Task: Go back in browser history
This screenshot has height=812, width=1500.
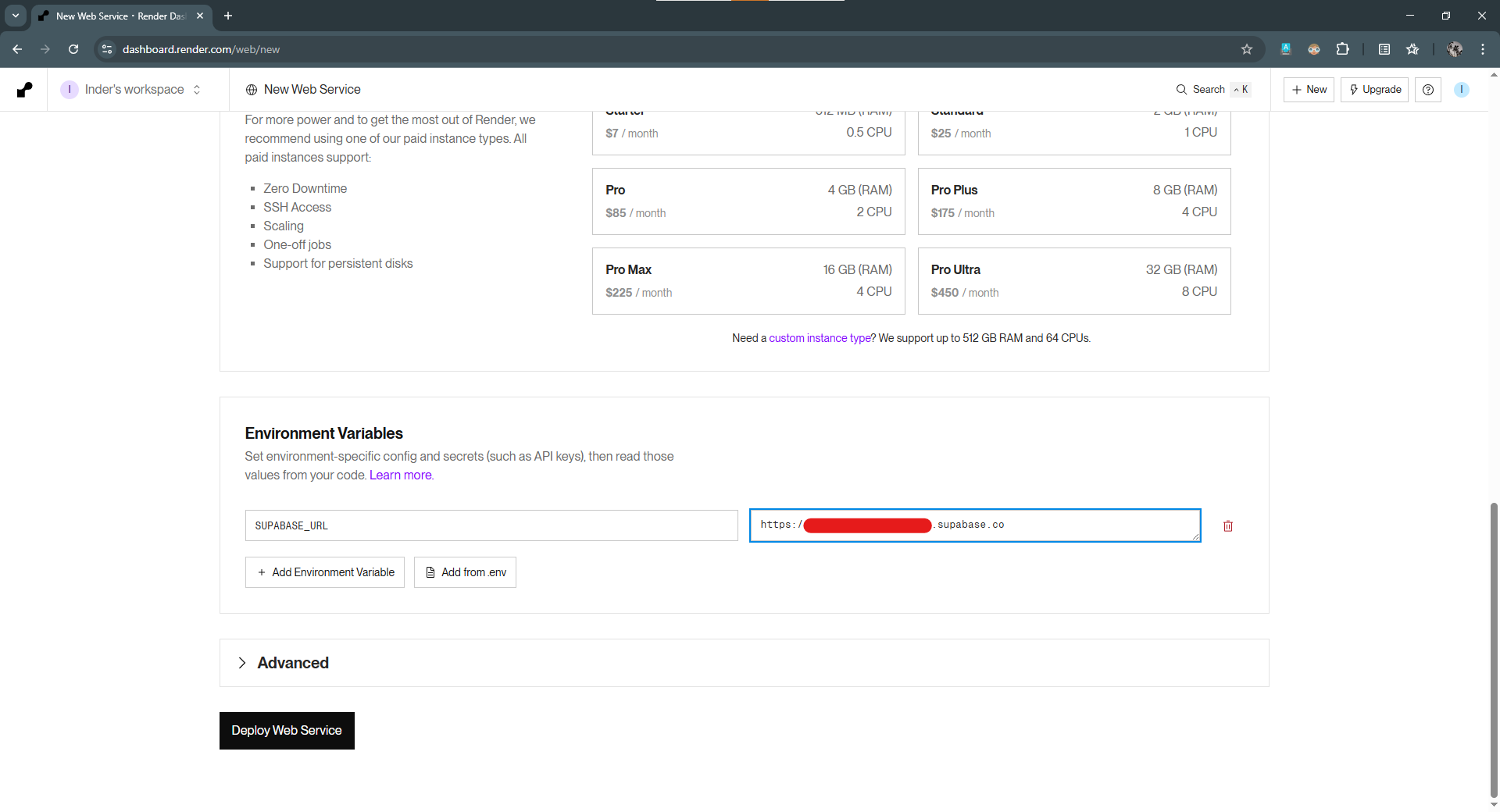Action: (x=17, y=49)
